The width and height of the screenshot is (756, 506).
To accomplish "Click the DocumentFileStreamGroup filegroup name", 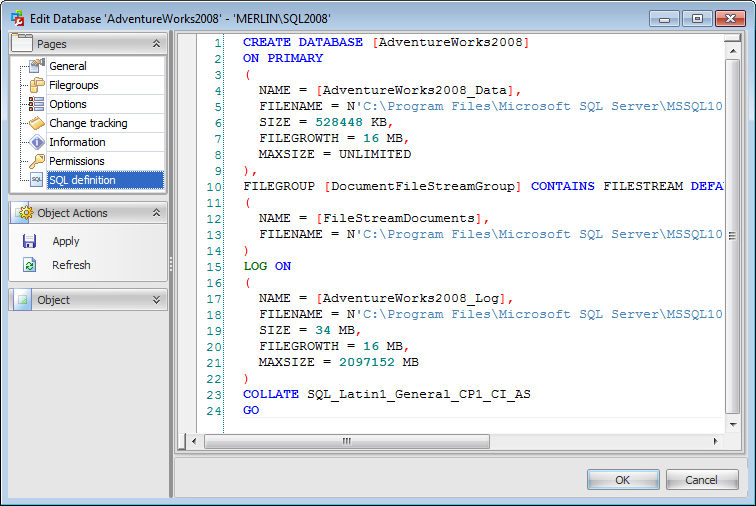I will pos(423,186).
